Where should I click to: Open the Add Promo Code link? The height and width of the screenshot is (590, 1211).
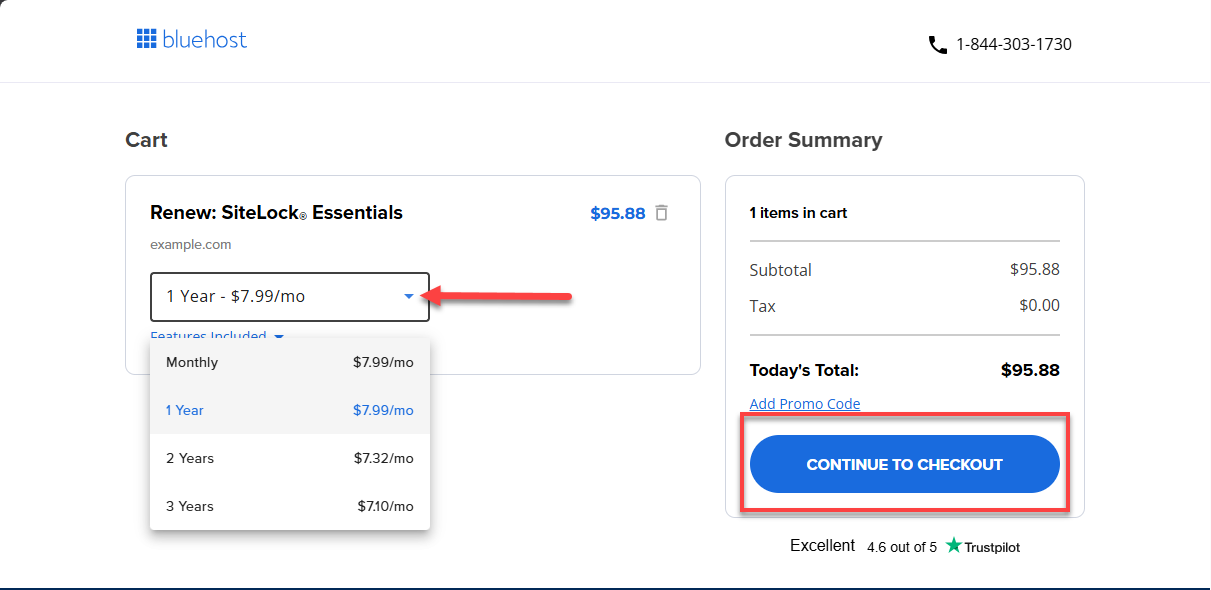pos(805,404)
